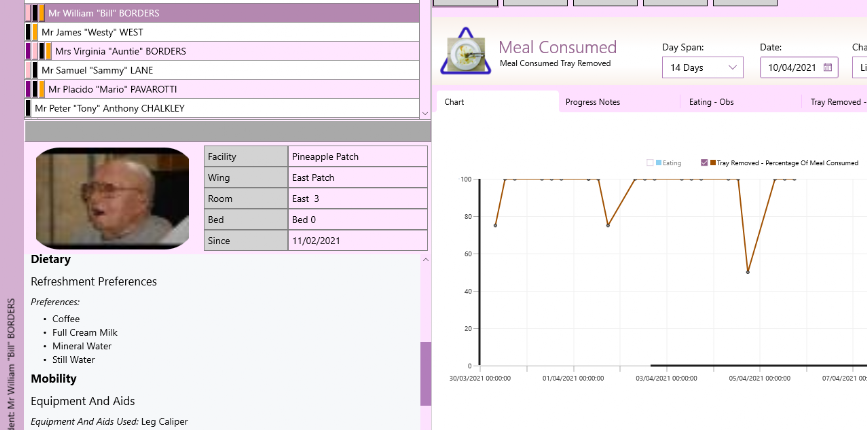The image size is (867, 430).
Task: Click the Room label cell
Action: tap(246, 198)
